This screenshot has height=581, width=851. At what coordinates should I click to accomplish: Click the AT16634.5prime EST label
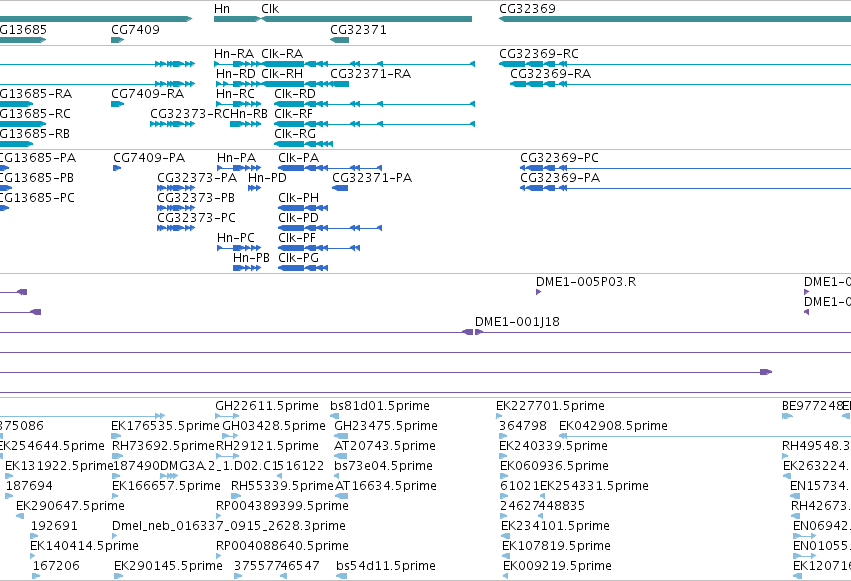pos(386,487)
